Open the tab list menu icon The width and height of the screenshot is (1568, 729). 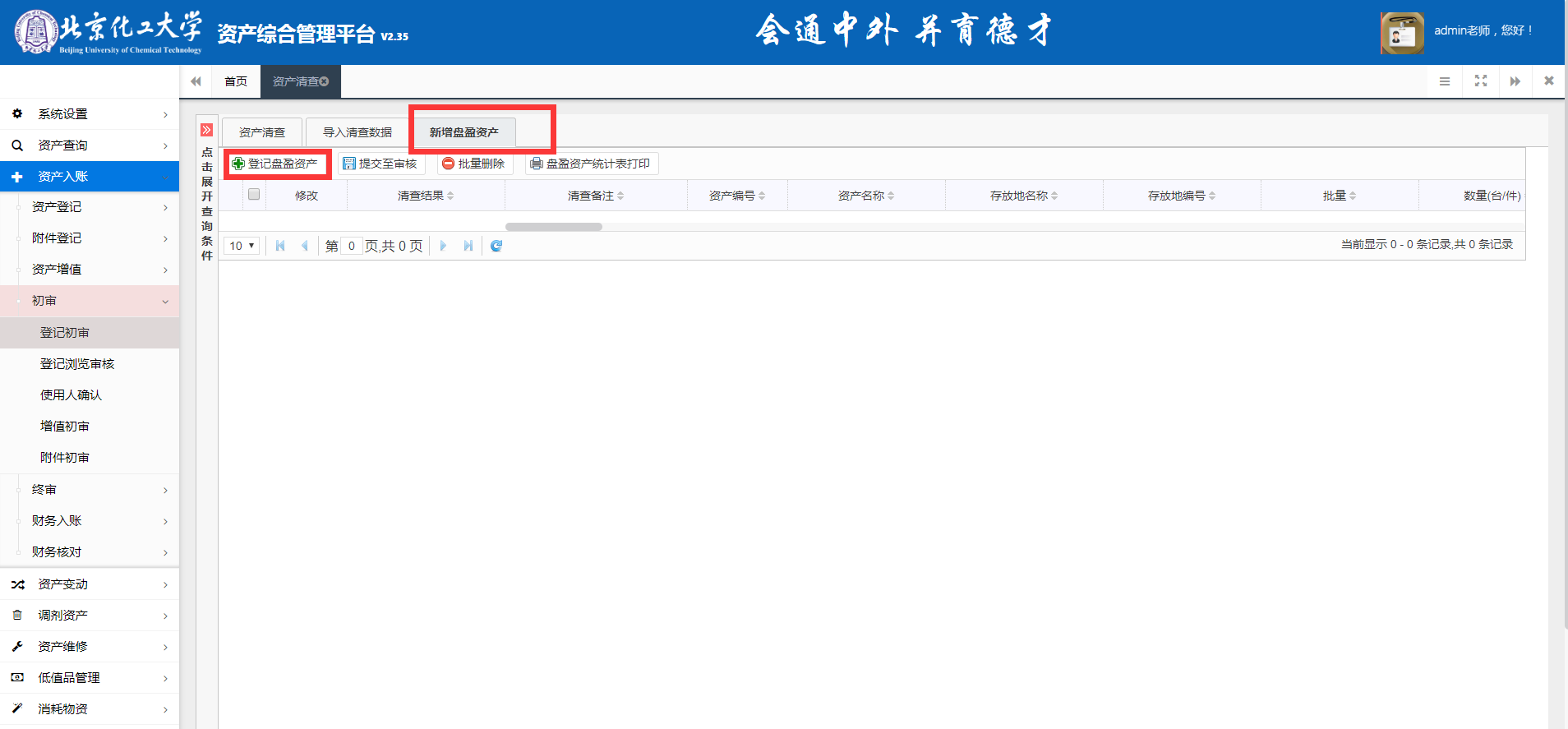pos(1445,81)
